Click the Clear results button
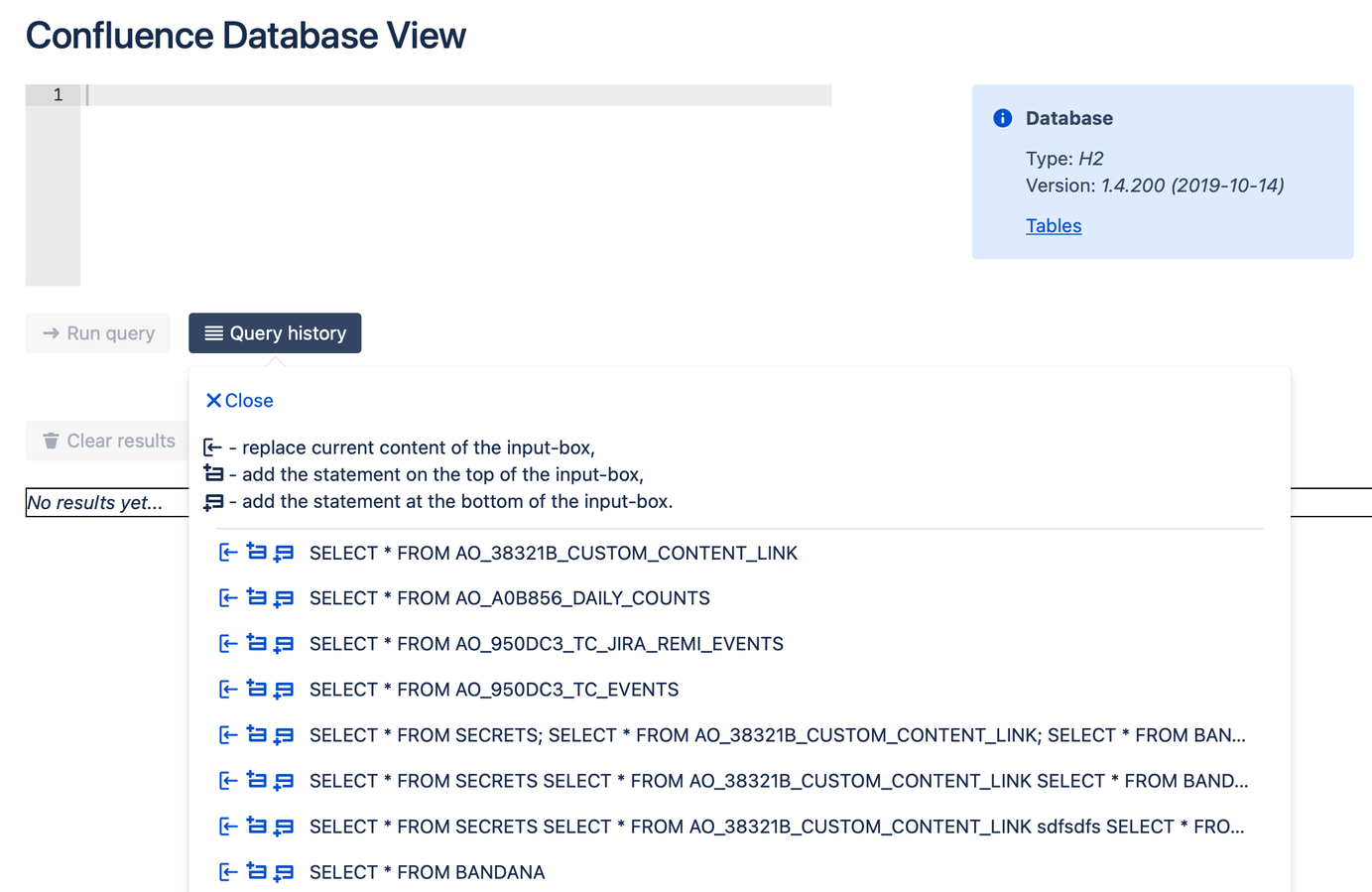Image resolution: width=1372 pixels, height=892 pixels. 107,441
